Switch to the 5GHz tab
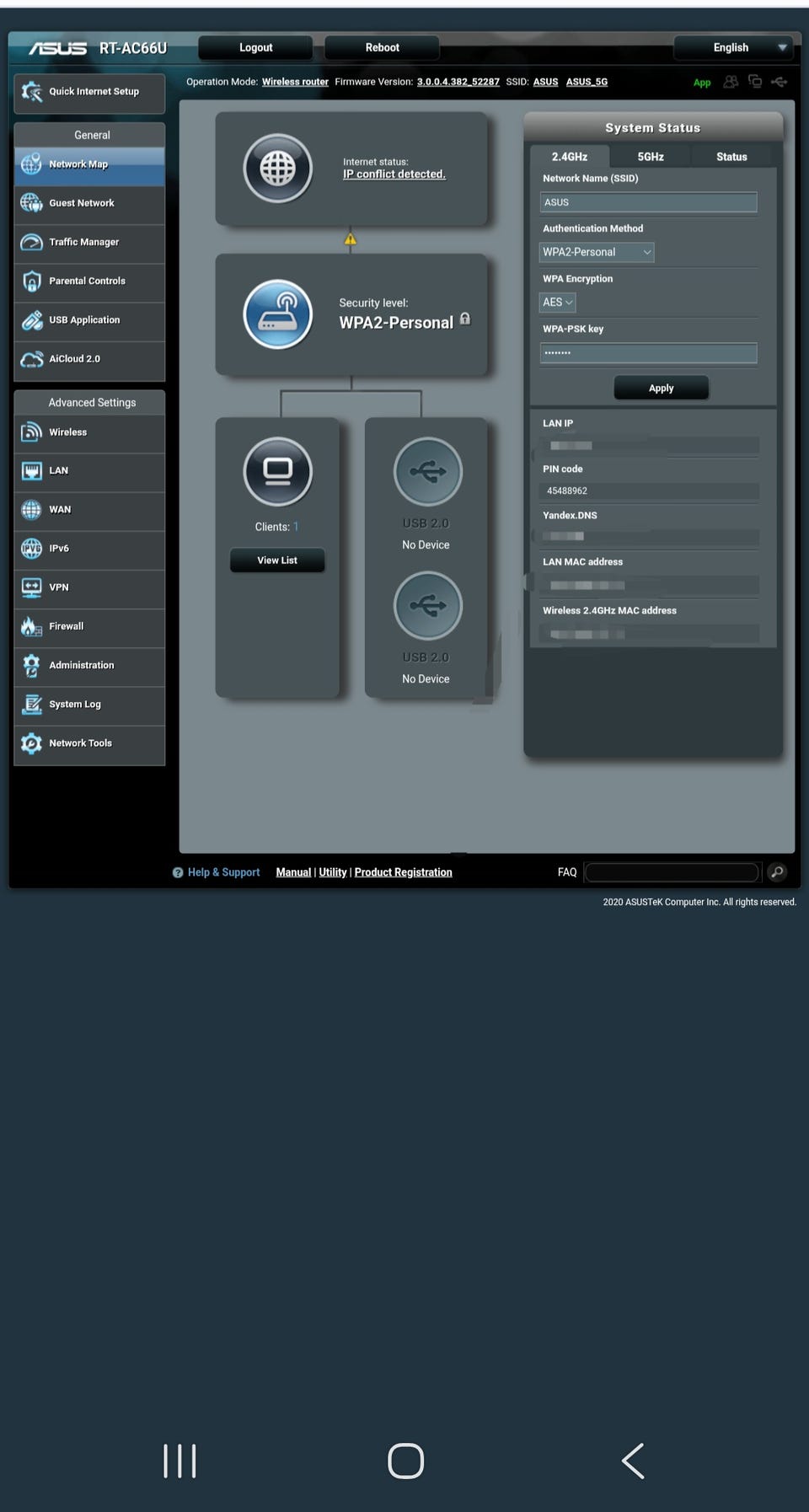The width and height of the screenshot is (809, 1512). click(651, 157)
